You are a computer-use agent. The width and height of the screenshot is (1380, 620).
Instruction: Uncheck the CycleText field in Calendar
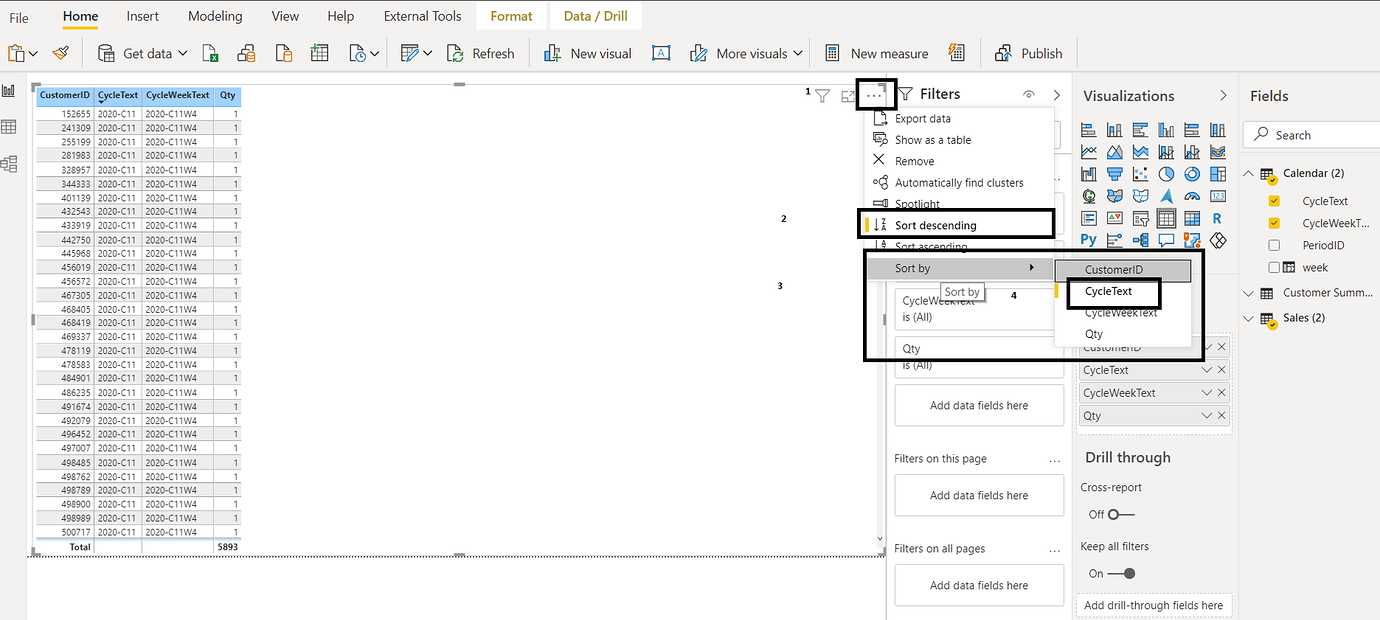[1274, 200]
